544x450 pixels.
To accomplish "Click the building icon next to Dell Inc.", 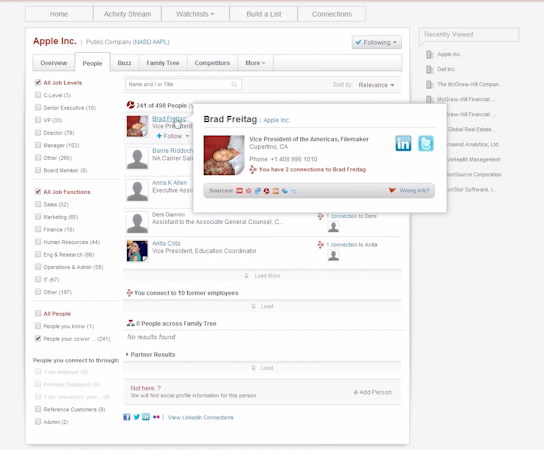I will click(x=430, y=69).
